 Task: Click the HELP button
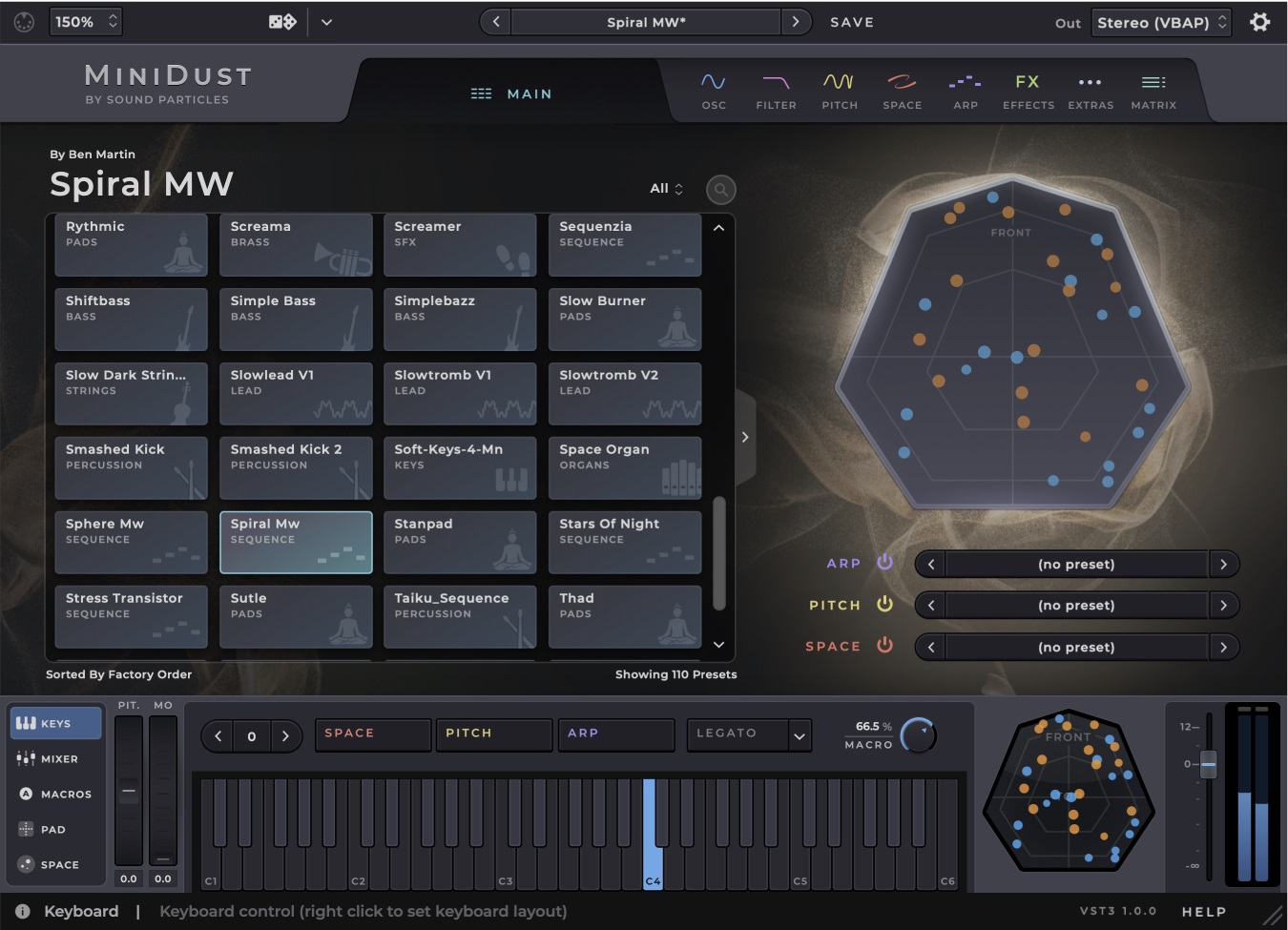click(1204, 912)
